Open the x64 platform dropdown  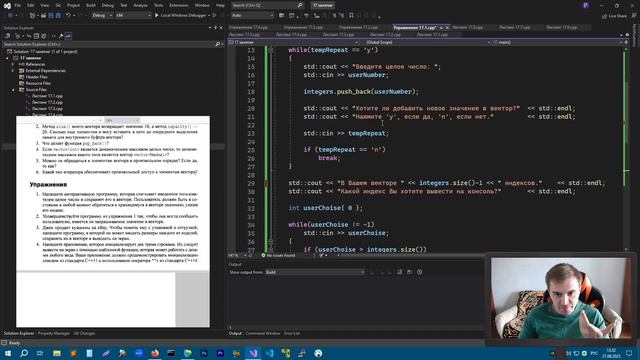(x=133, y=16)
